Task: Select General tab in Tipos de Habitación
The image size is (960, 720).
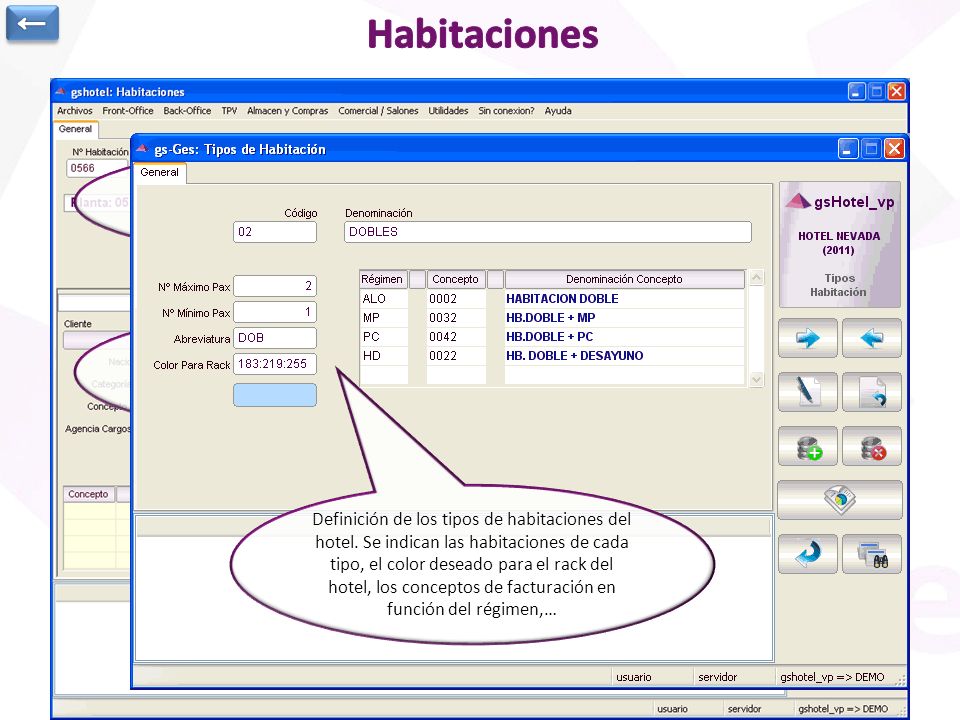Action: click(x=159, y=173)
